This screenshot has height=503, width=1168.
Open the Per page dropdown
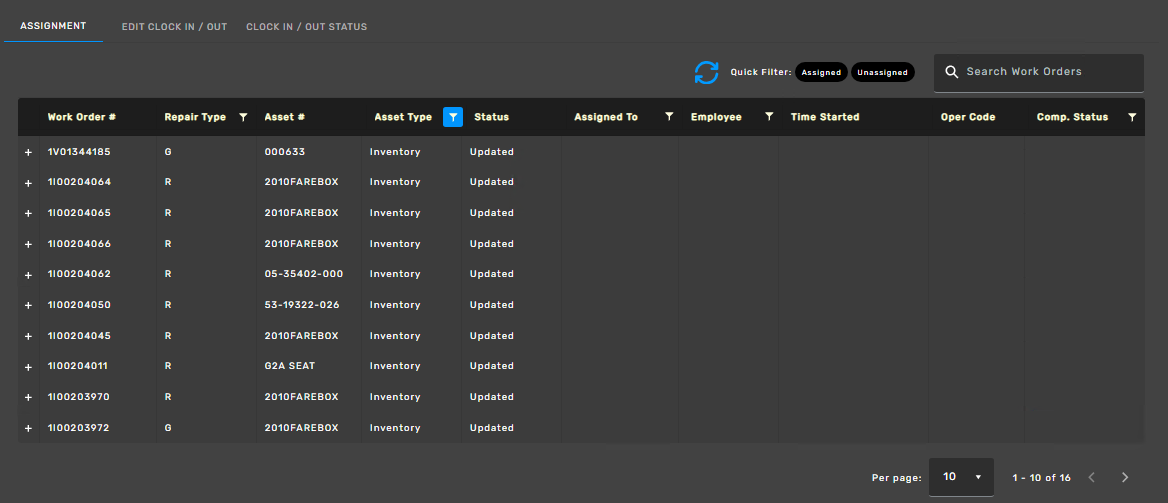pos(961,477)
